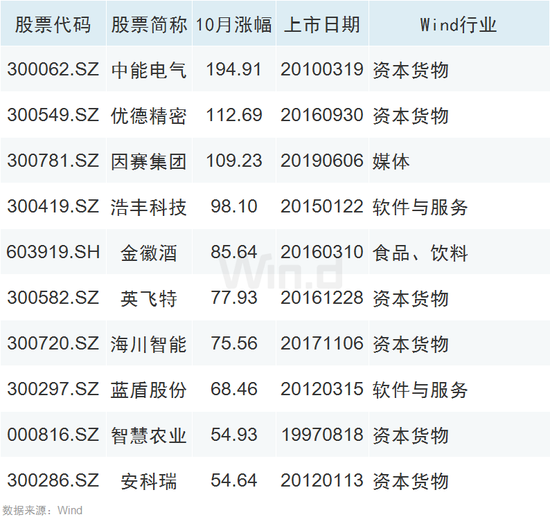Select stock name 海川智能
The width and height of the screenshot is (550, 517).
point(149,344)
